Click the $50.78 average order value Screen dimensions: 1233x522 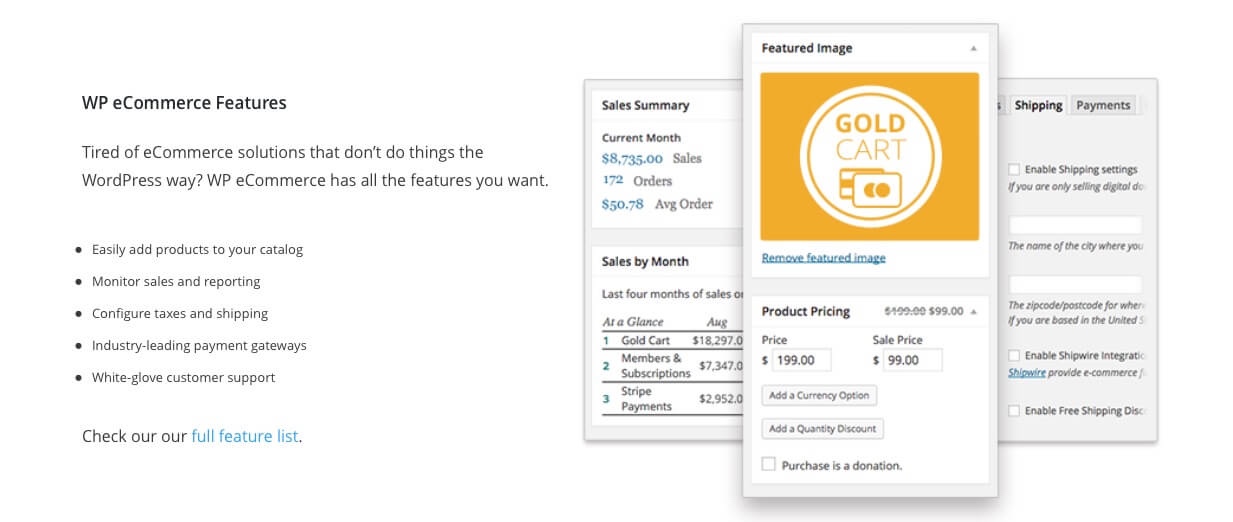pyautogui.click(x=622, y=204)
